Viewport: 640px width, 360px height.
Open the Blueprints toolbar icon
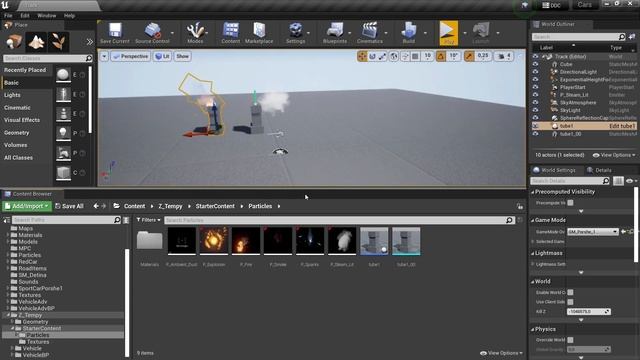[x=335, y=33]
